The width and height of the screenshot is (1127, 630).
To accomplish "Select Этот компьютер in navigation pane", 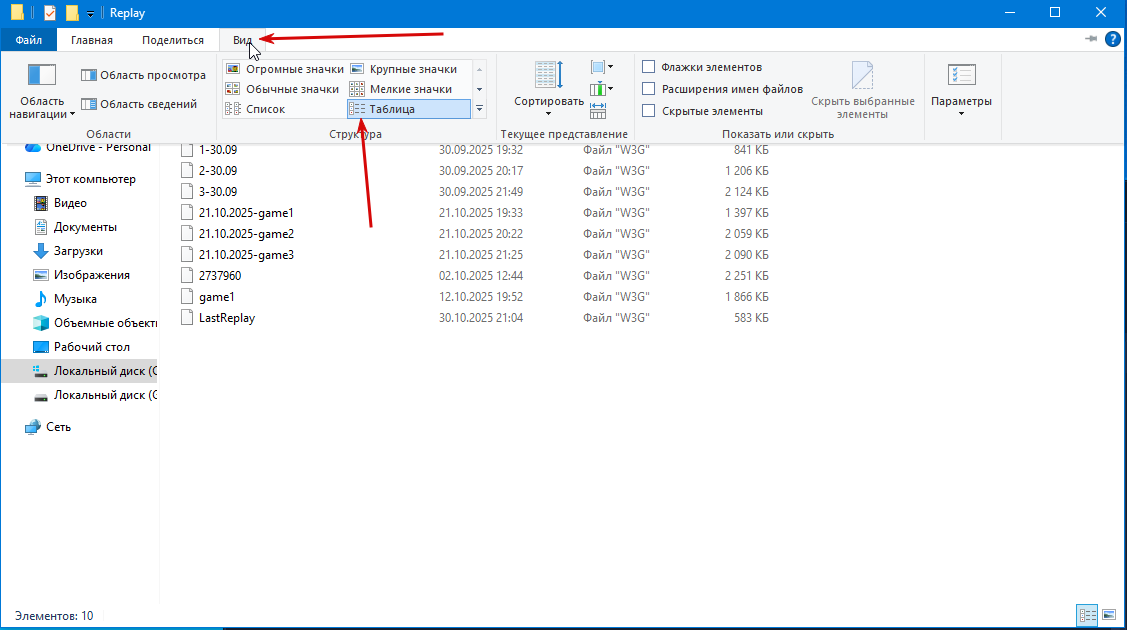I will point(80,179).
